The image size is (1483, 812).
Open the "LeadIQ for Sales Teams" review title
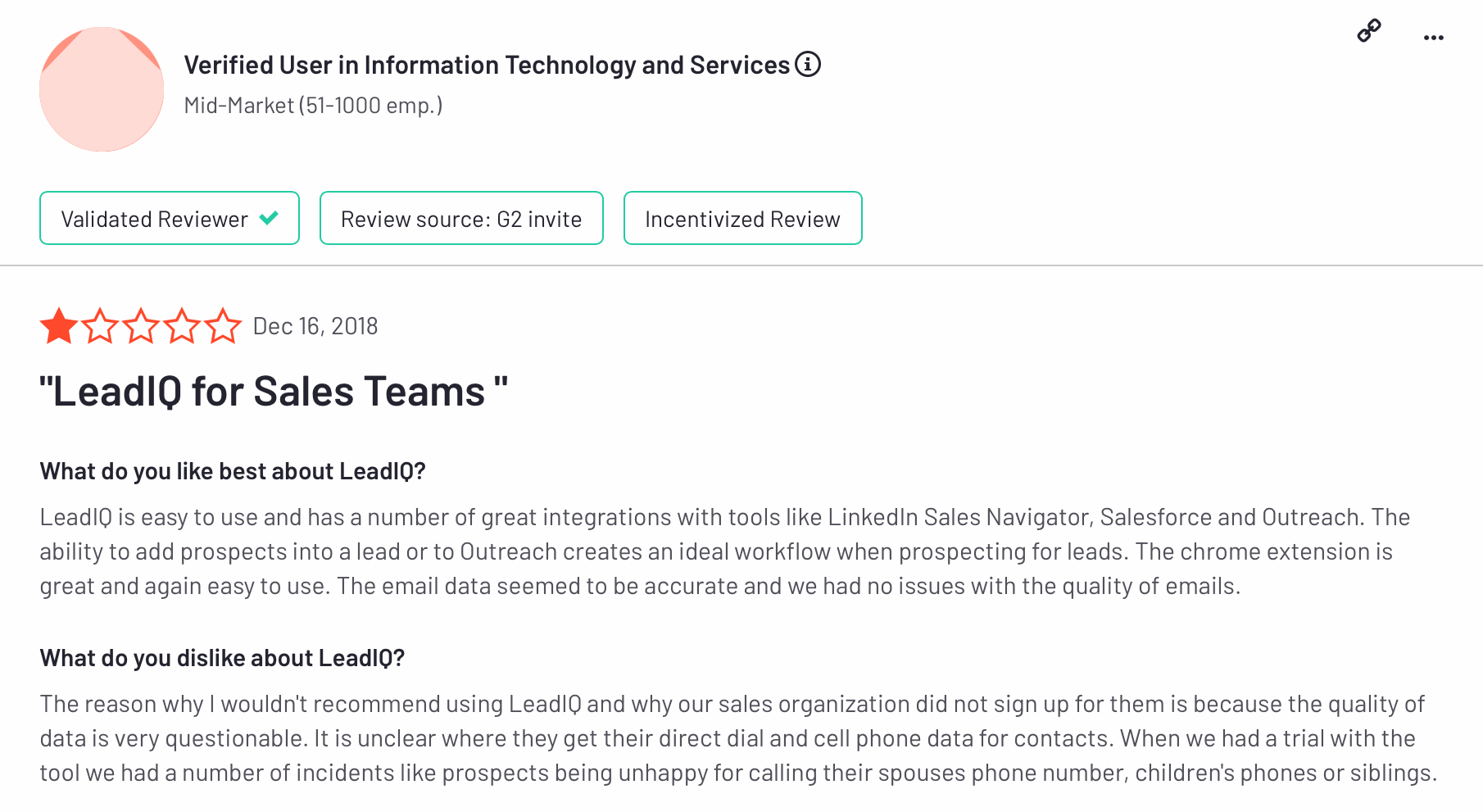pyautogui.click(x=274, y=391)
